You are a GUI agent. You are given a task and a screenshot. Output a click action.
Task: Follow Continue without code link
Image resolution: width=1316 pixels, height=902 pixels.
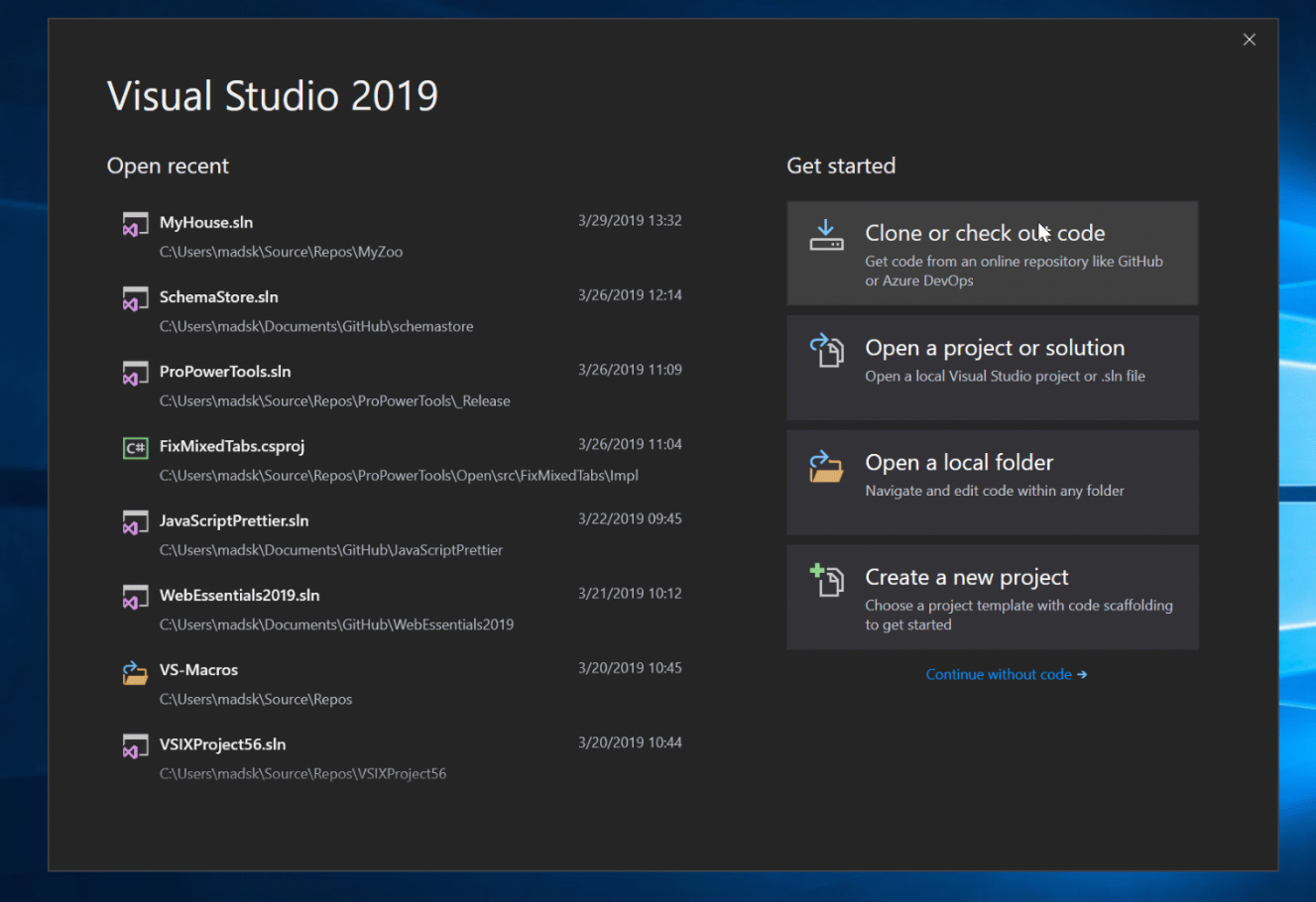tap(1007, 674)
